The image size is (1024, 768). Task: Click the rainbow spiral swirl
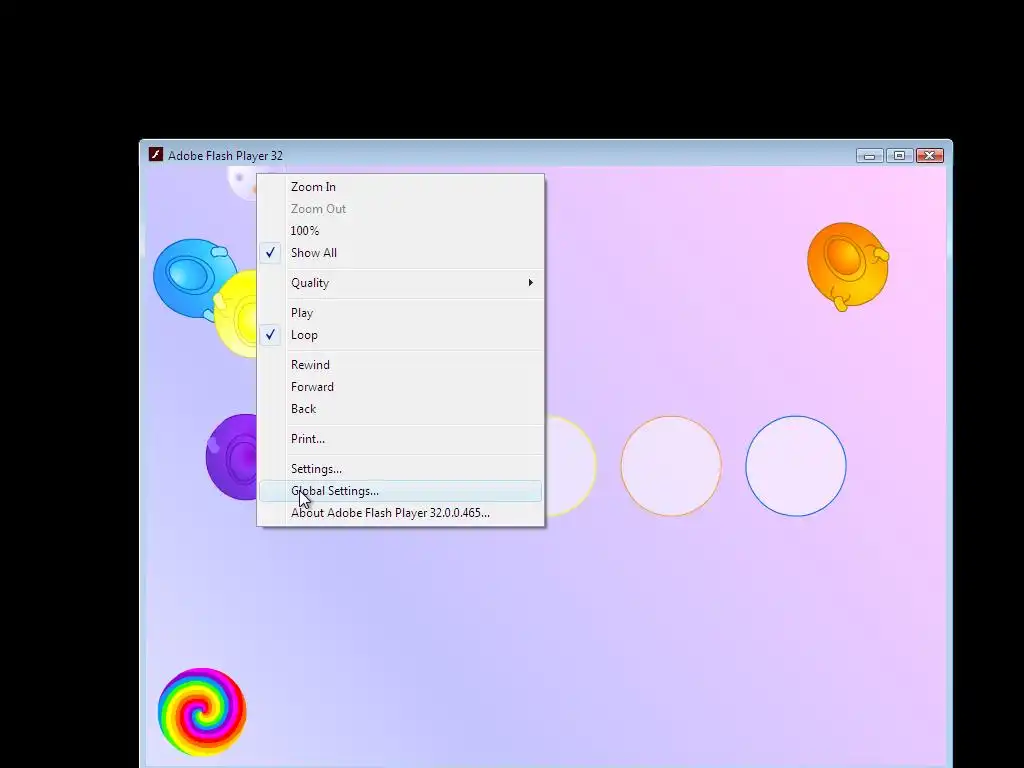[202, 712]
